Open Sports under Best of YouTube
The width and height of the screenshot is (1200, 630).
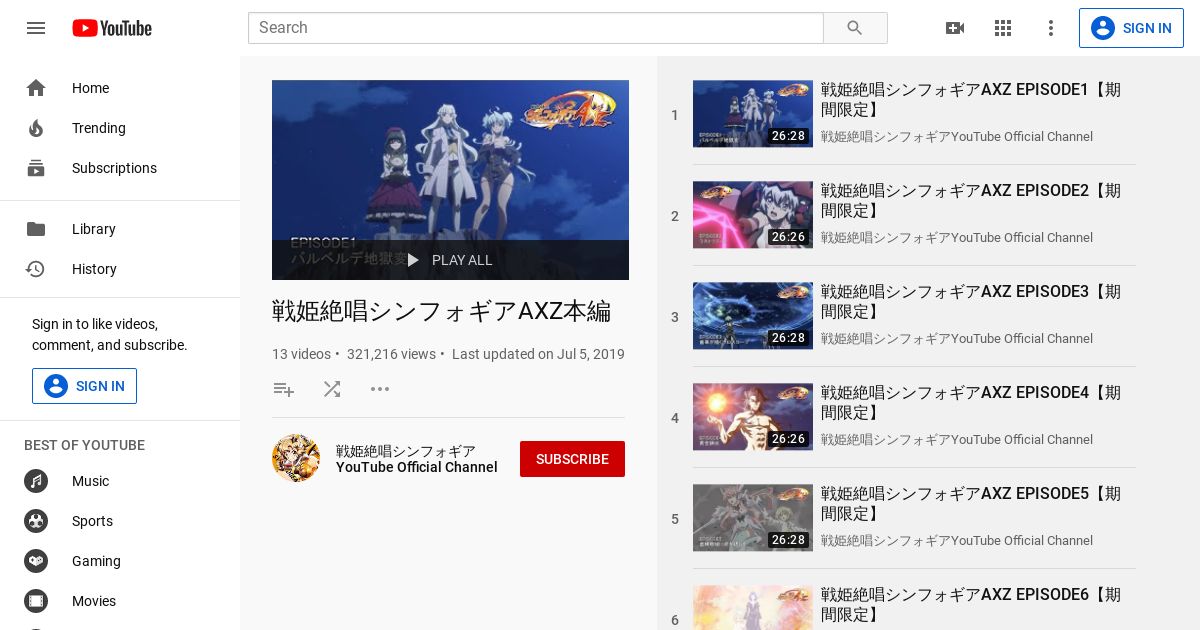(x=120, y=521)
